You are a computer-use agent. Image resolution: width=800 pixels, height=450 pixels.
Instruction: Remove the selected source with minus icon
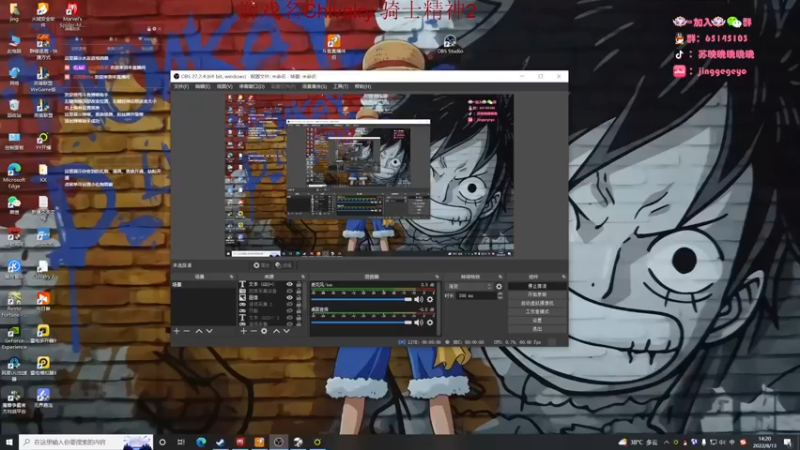(x=254, y=331)
